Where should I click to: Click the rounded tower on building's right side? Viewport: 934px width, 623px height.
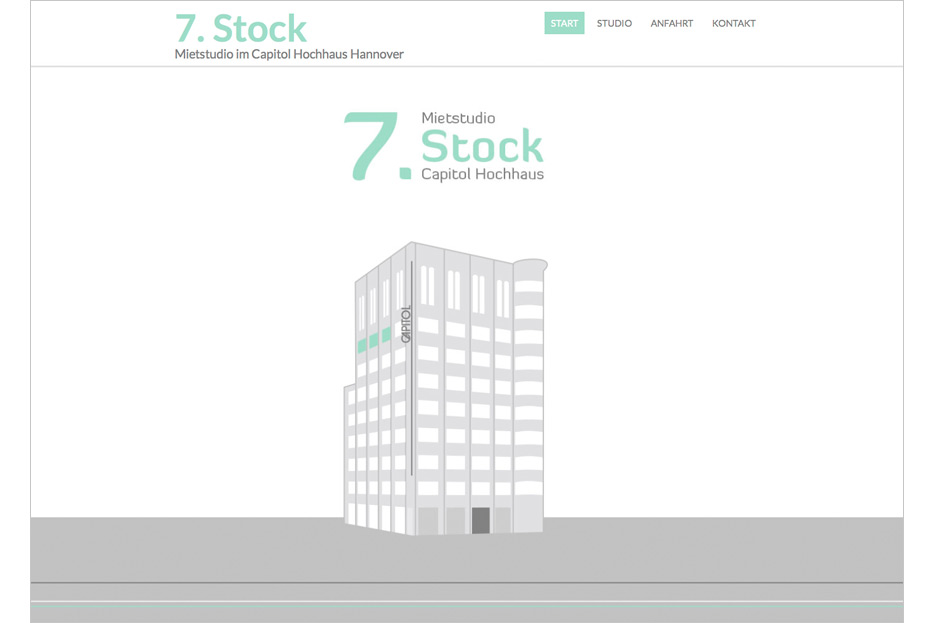pos(529,390)
